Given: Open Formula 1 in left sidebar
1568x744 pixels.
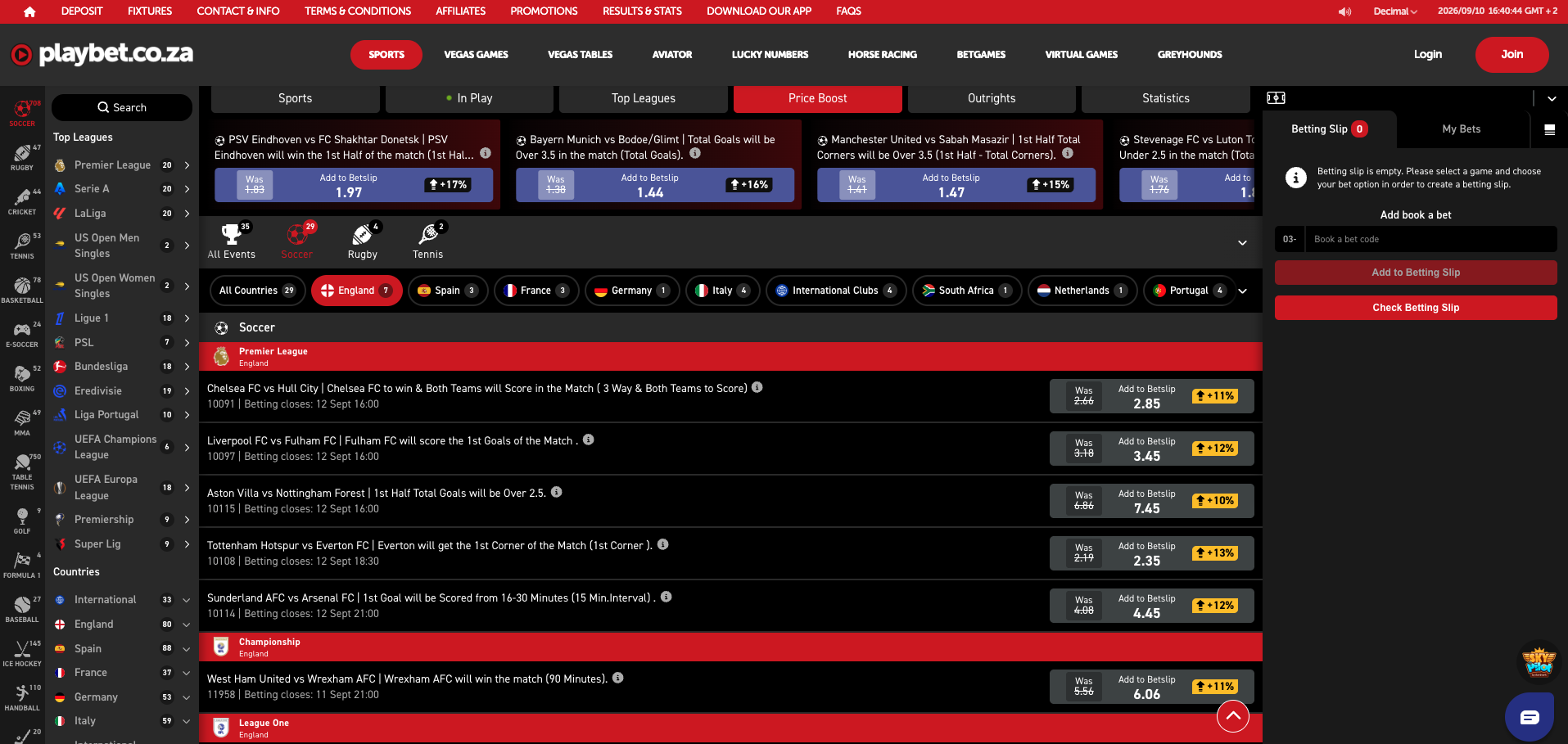Looking at the screenshot, I should [x=22, y=566].
